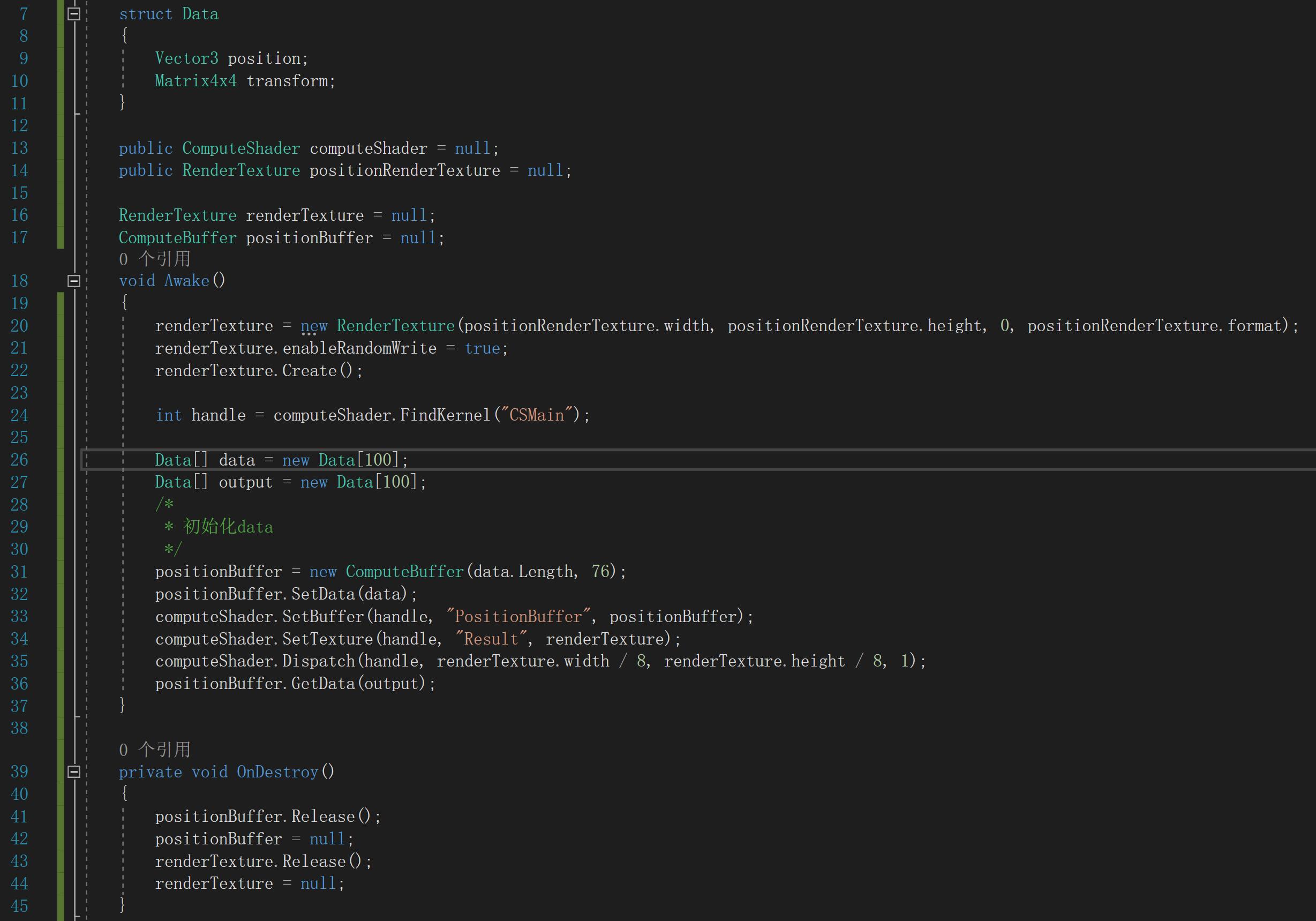
Task: Click the ComputeShader type on line 13
Action: pyautogui.click(x=240, y=148)
